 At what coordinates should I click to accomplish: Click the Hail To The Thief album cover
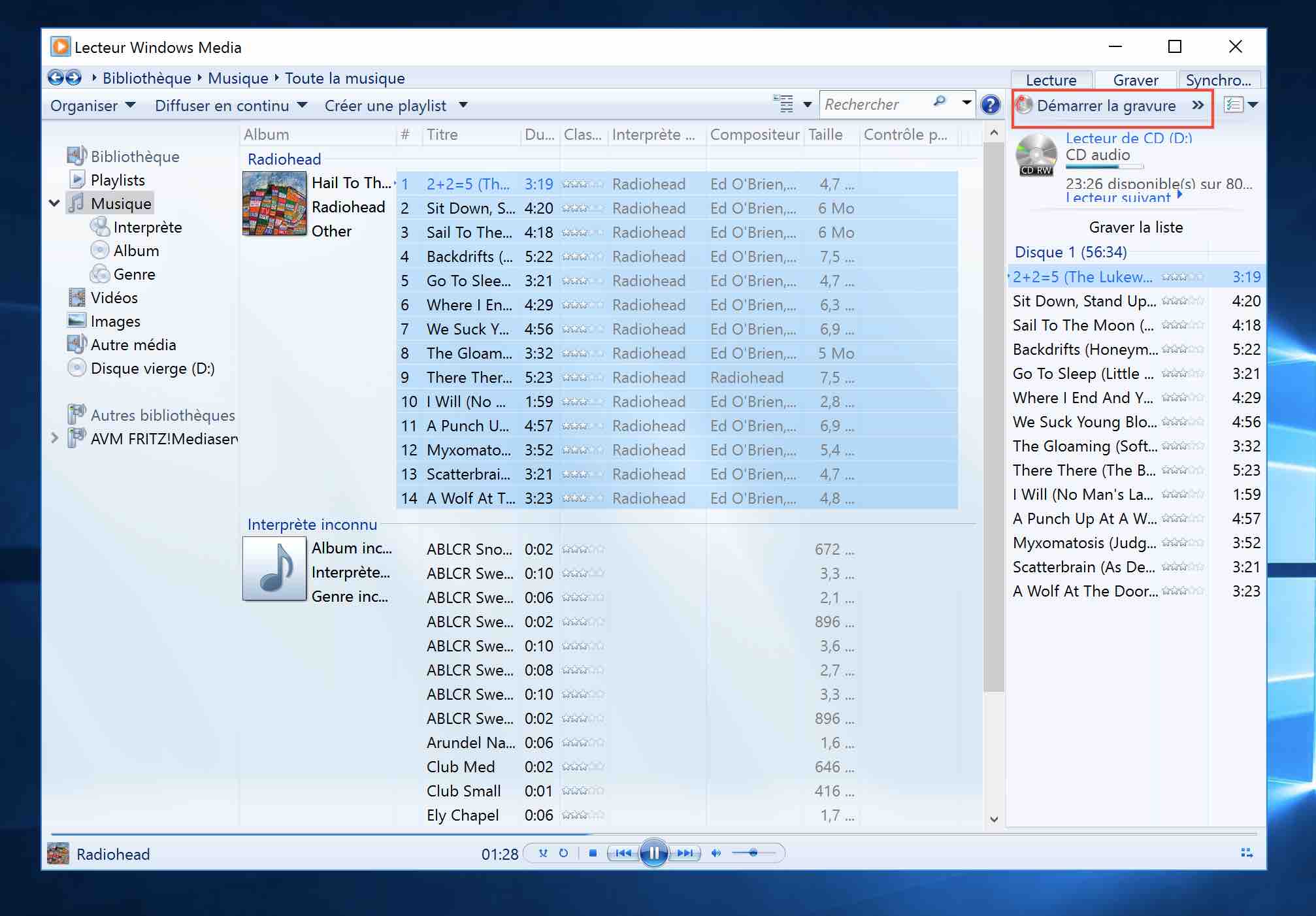274,203
